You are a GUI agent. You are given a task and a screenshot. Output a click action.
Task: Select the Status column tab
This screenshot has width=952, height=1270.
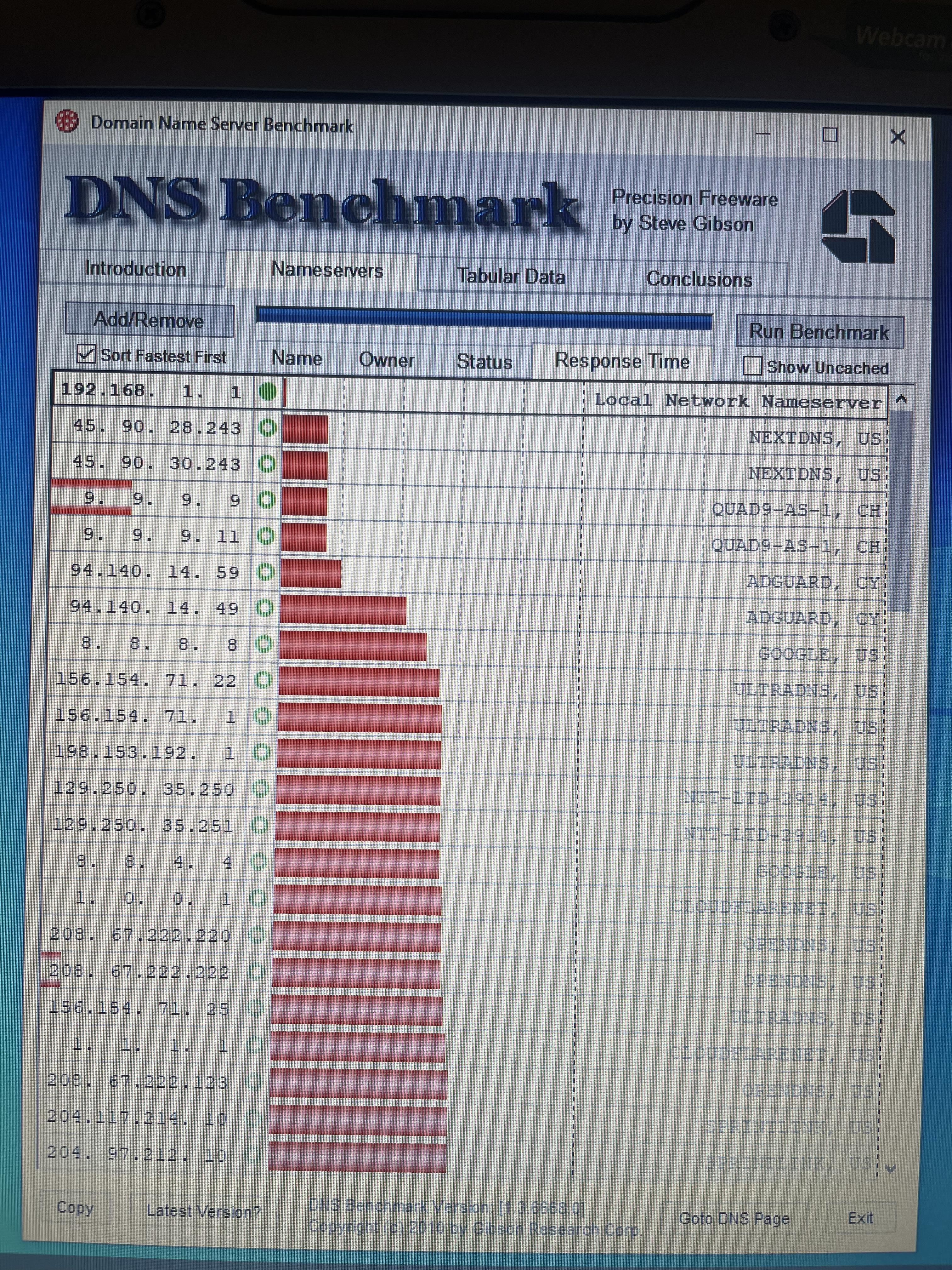coord(484,362)
